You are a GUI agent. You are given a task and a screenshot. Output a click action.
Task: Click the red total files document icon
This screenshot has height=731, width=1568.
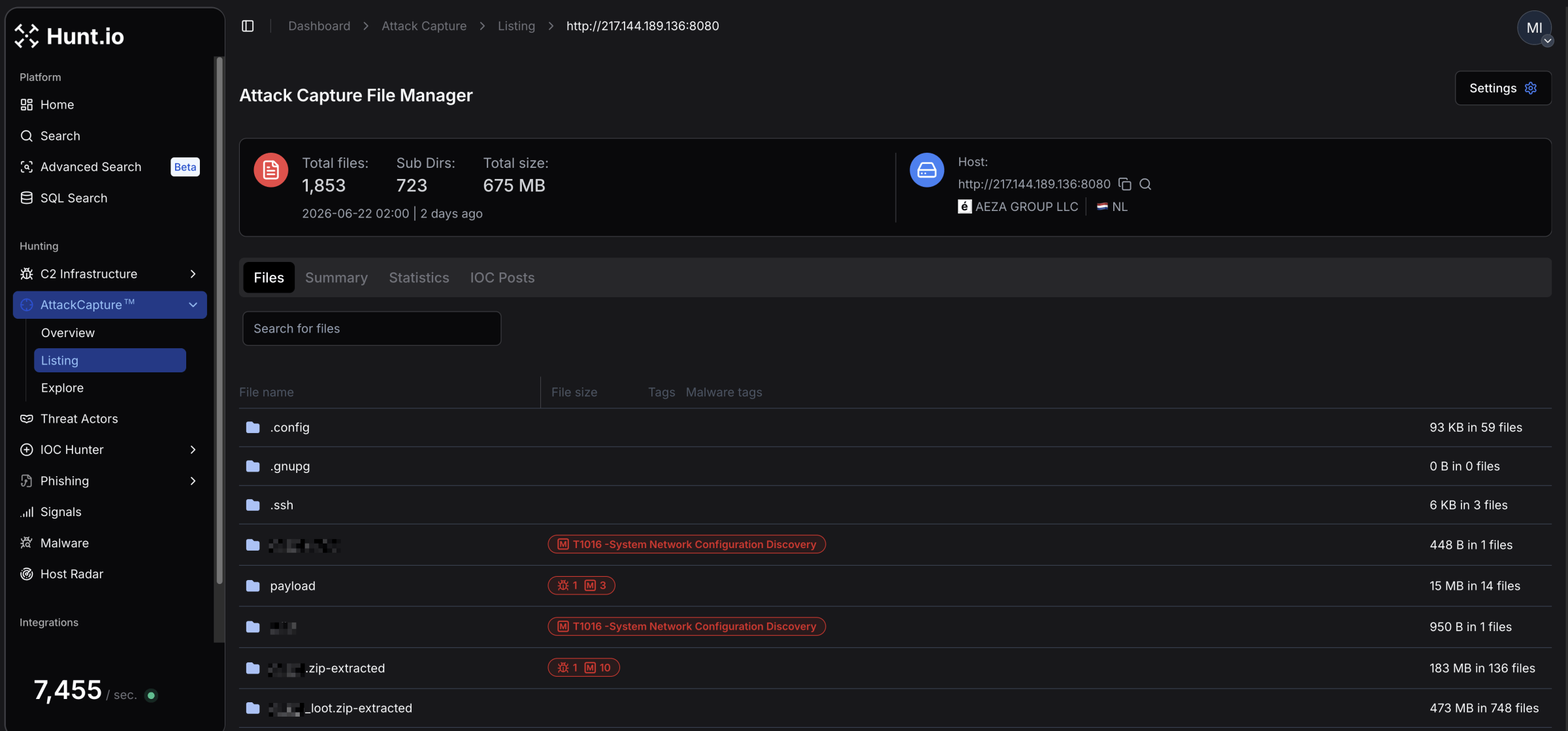[270, 170]
